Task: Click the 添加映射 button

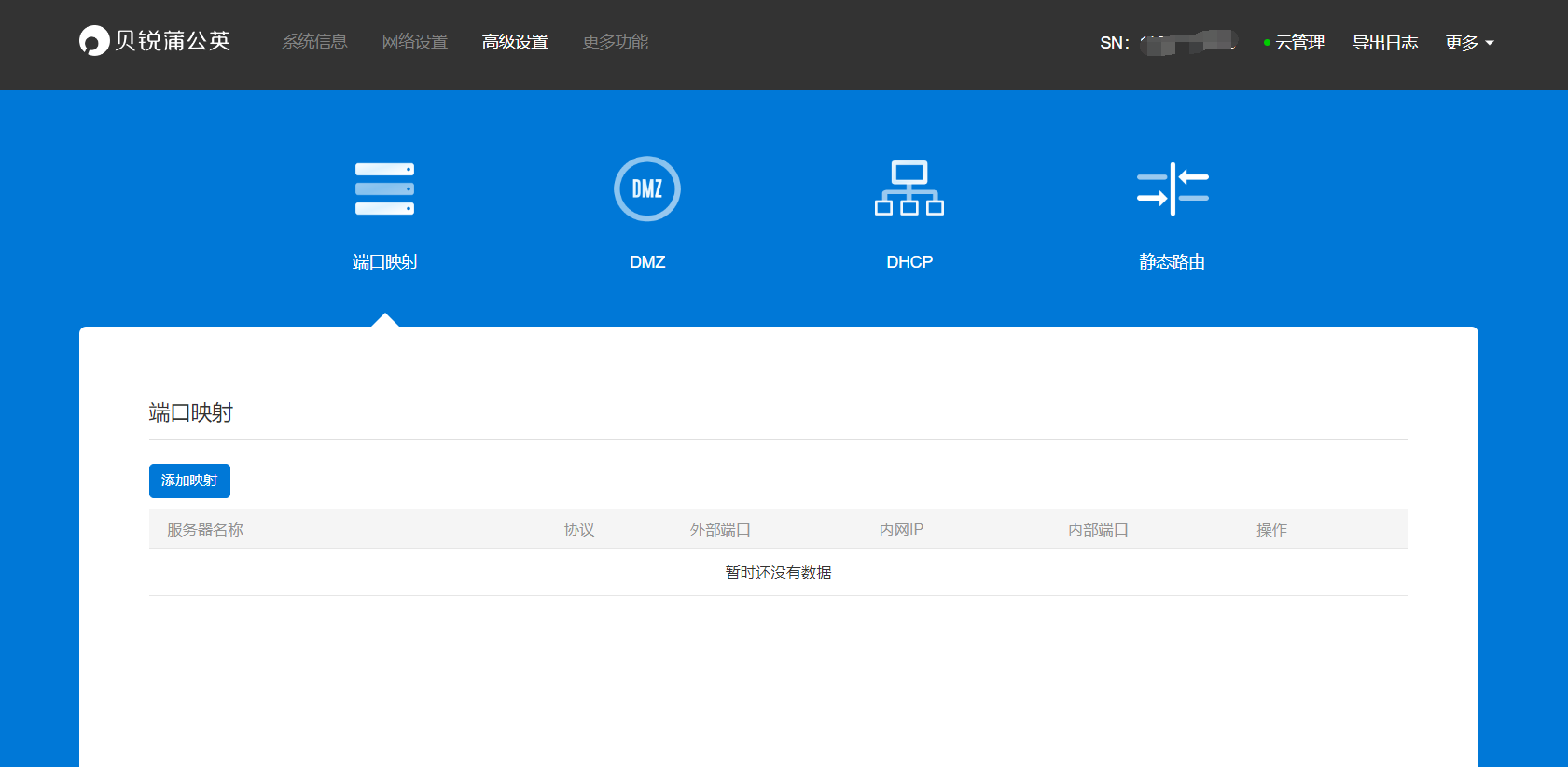Action: tap(189, 481)
